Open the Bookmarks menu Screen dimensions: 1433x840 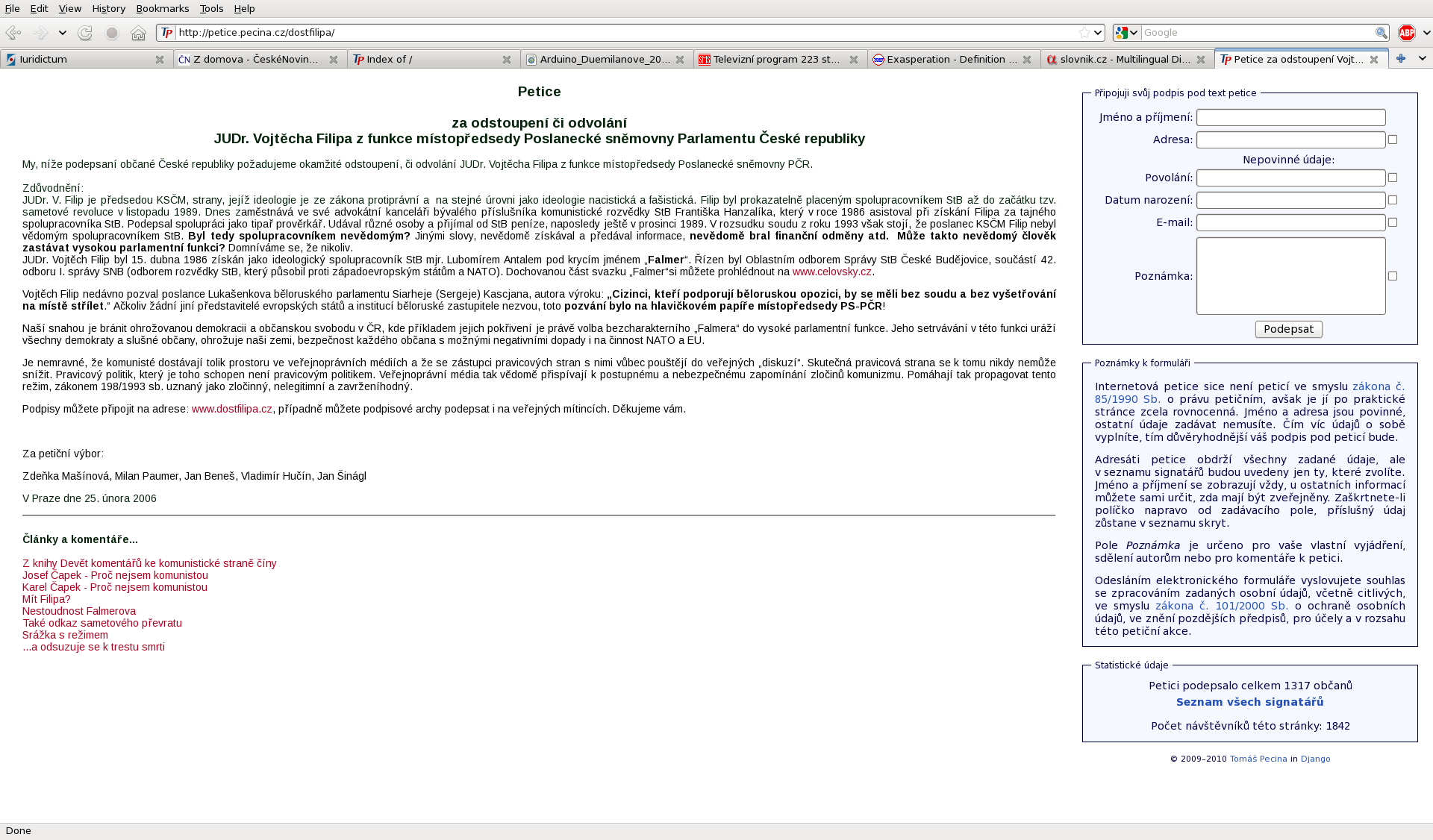coord(163,8)
